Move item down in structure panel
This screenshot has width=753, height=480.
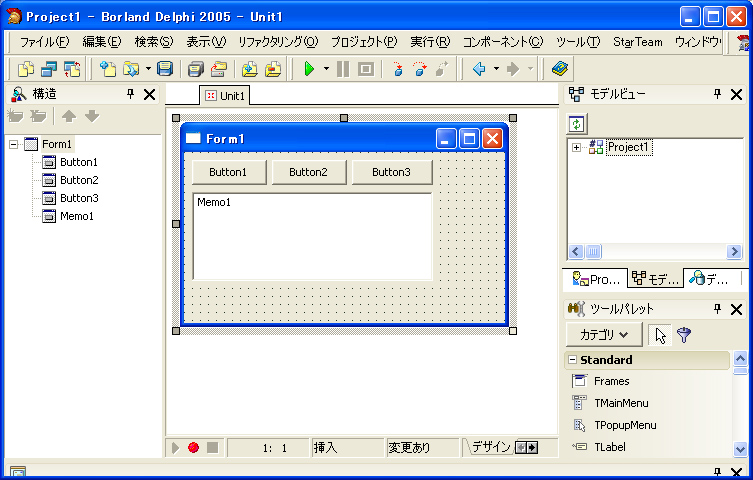[92, 116]
